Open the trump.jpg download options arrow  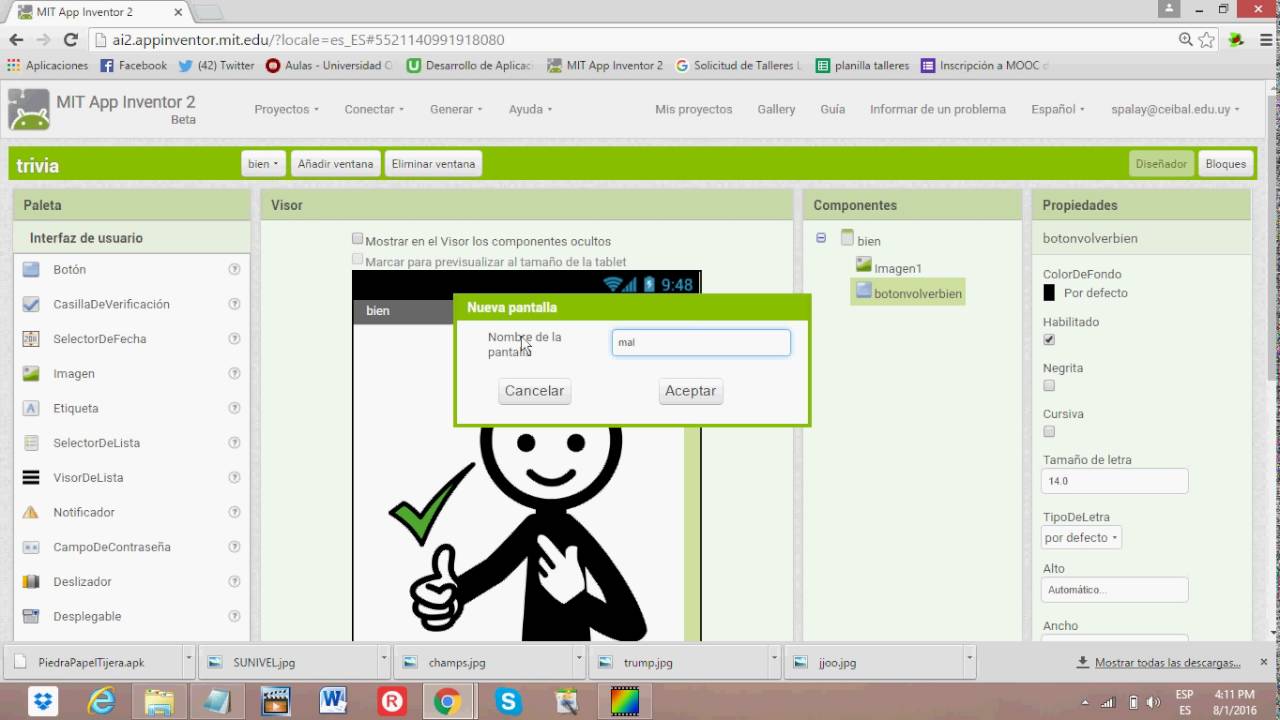click(775, 661)
